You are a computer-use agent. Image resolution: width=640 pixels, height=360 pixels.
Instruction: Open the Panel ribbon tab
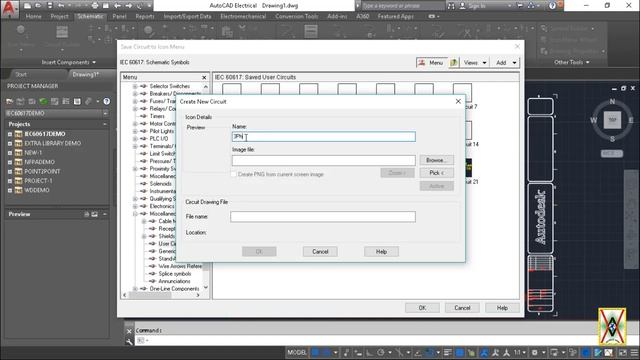[119, 16]
